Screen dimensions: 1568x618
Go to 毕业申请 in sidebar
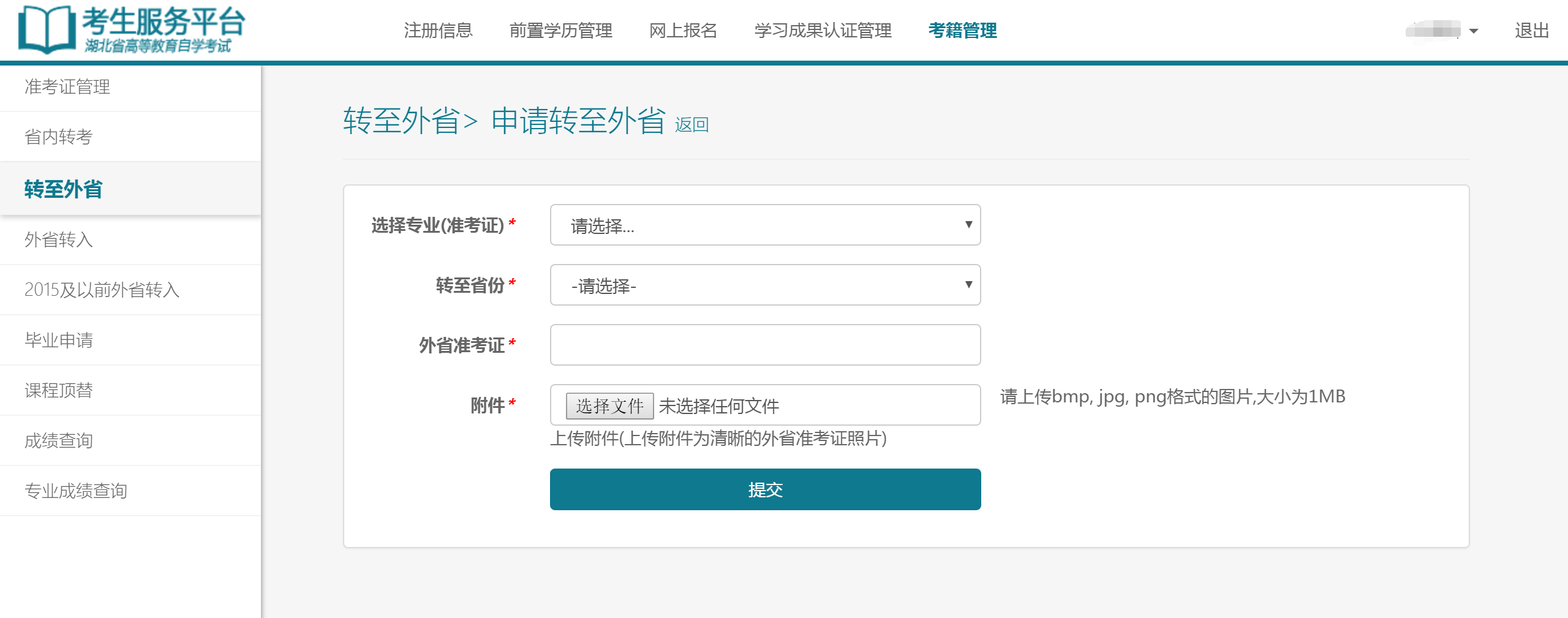click(x=59, y=341)
